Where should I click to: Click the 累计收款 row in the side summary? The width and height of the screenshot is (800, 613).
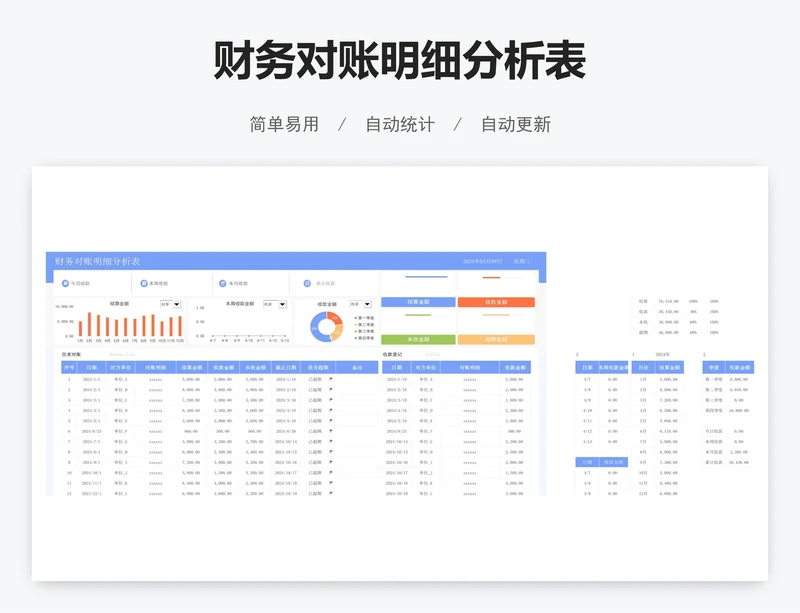coord(728,462)
